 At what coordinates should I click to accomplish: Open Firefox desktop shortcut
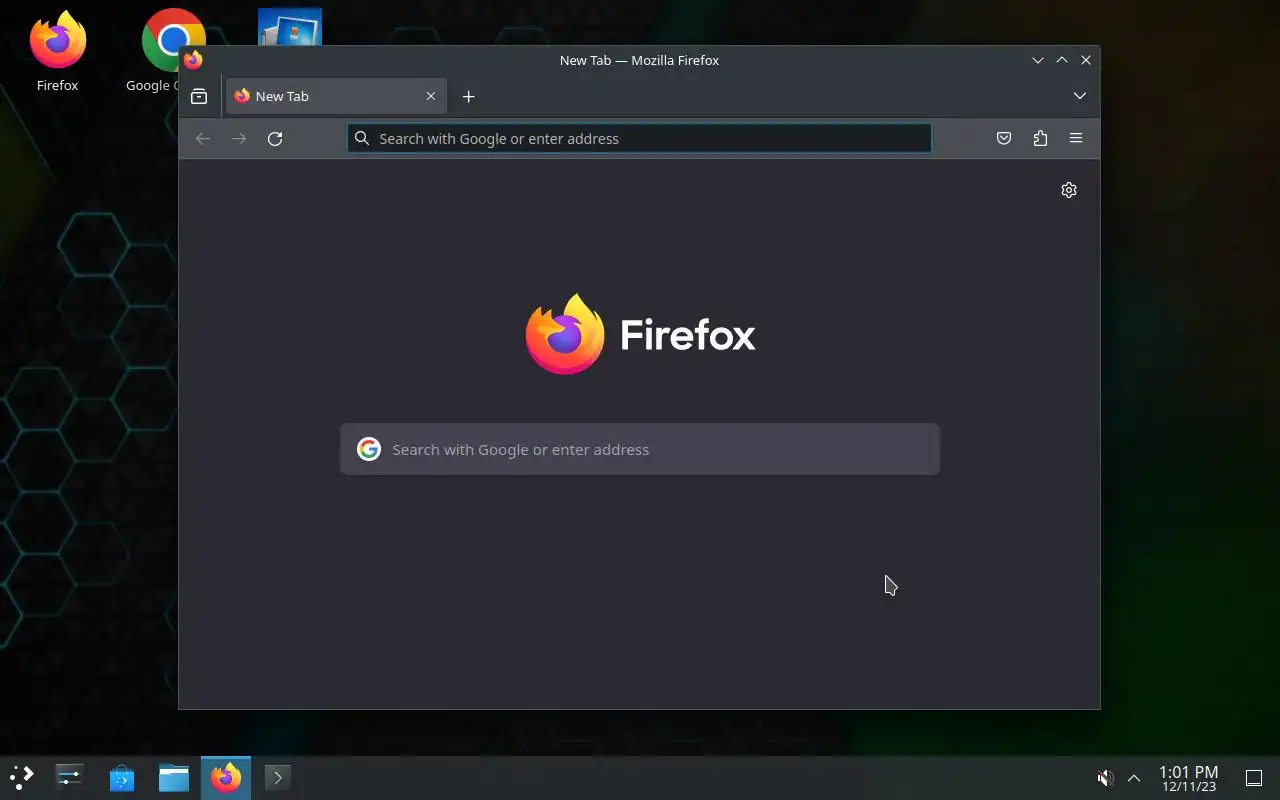coord(57,51)
